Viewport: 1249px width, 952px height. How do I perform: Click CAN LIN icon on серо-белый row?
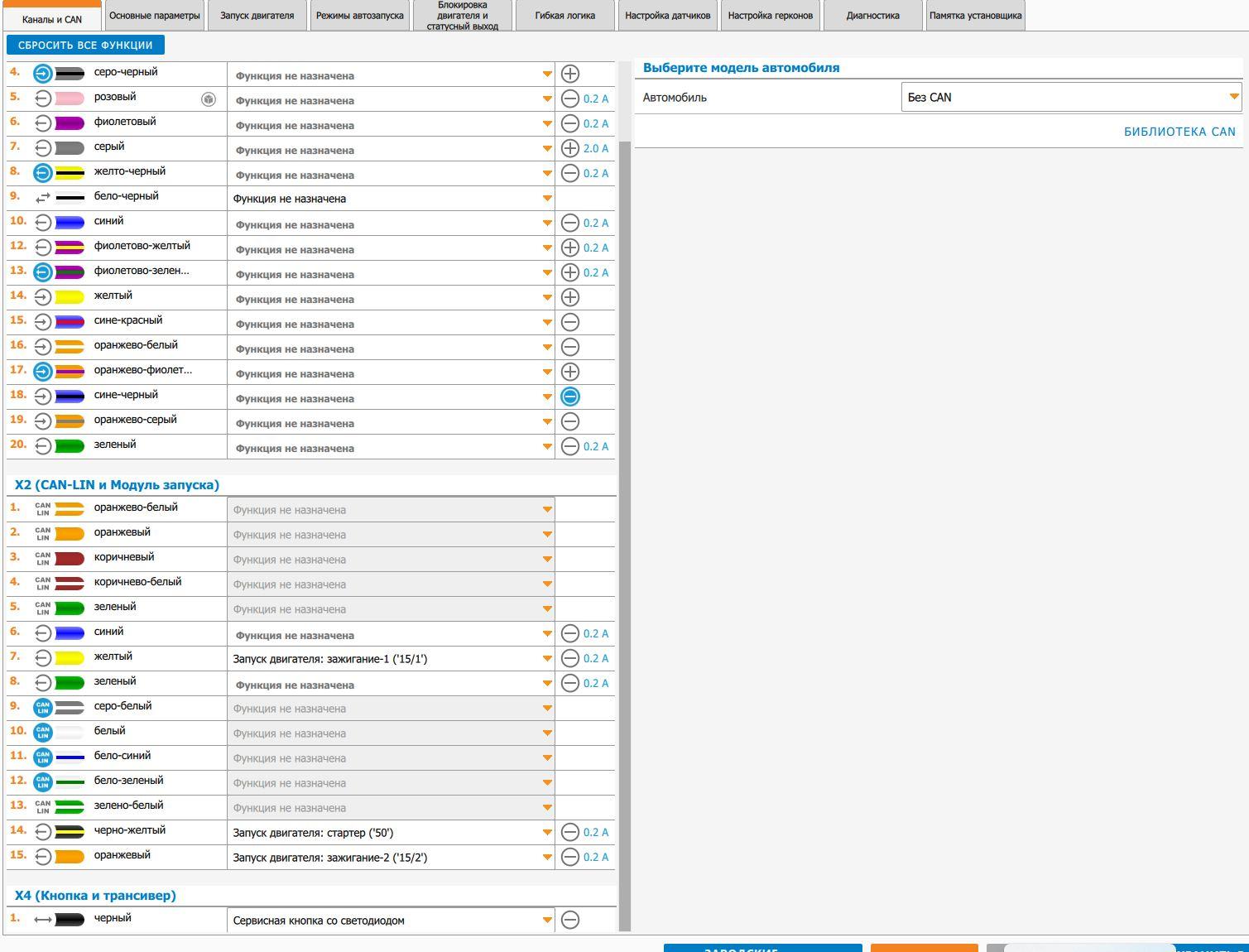click(x=43, y=708)
